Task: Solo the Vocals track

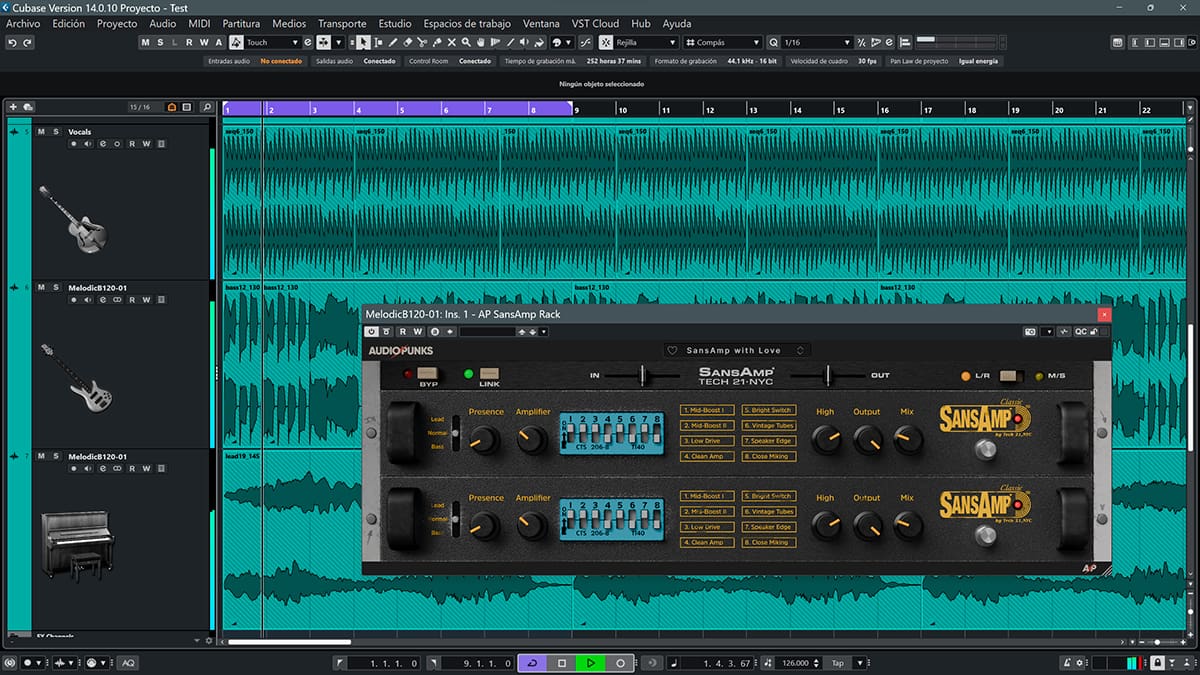Action: coord(56,132)
